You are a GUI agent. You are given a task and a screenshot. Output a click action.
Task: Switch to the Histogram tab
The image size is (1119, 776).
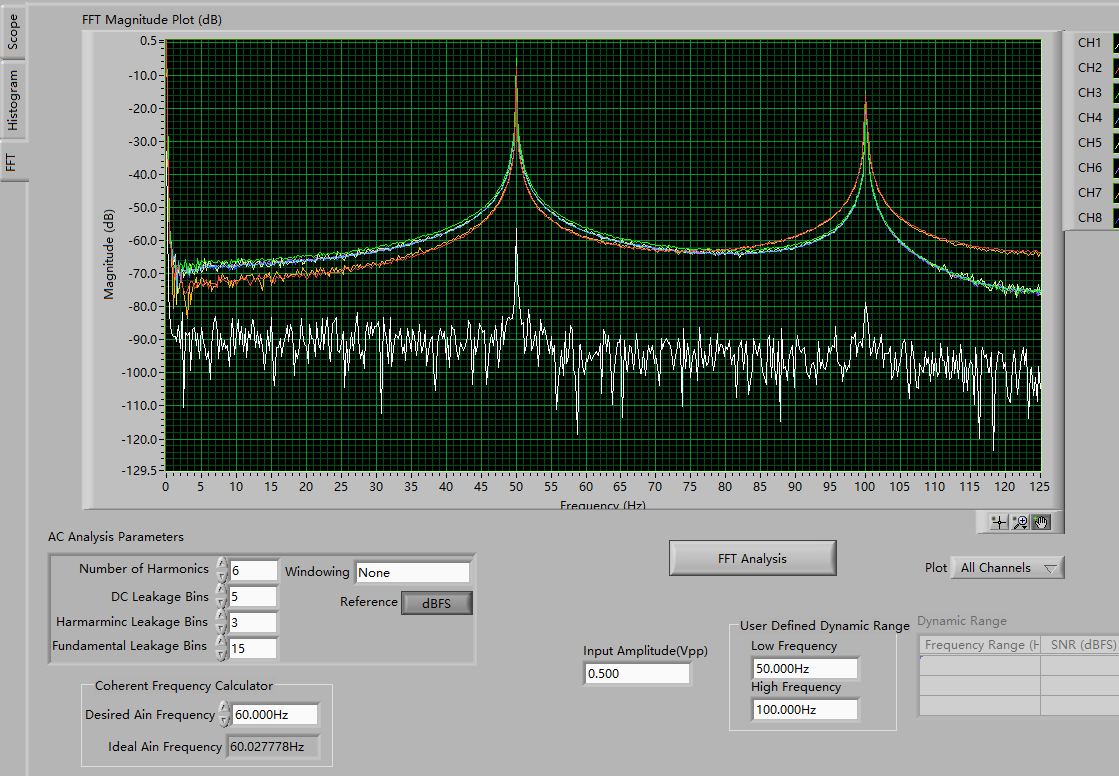(13, 100)
